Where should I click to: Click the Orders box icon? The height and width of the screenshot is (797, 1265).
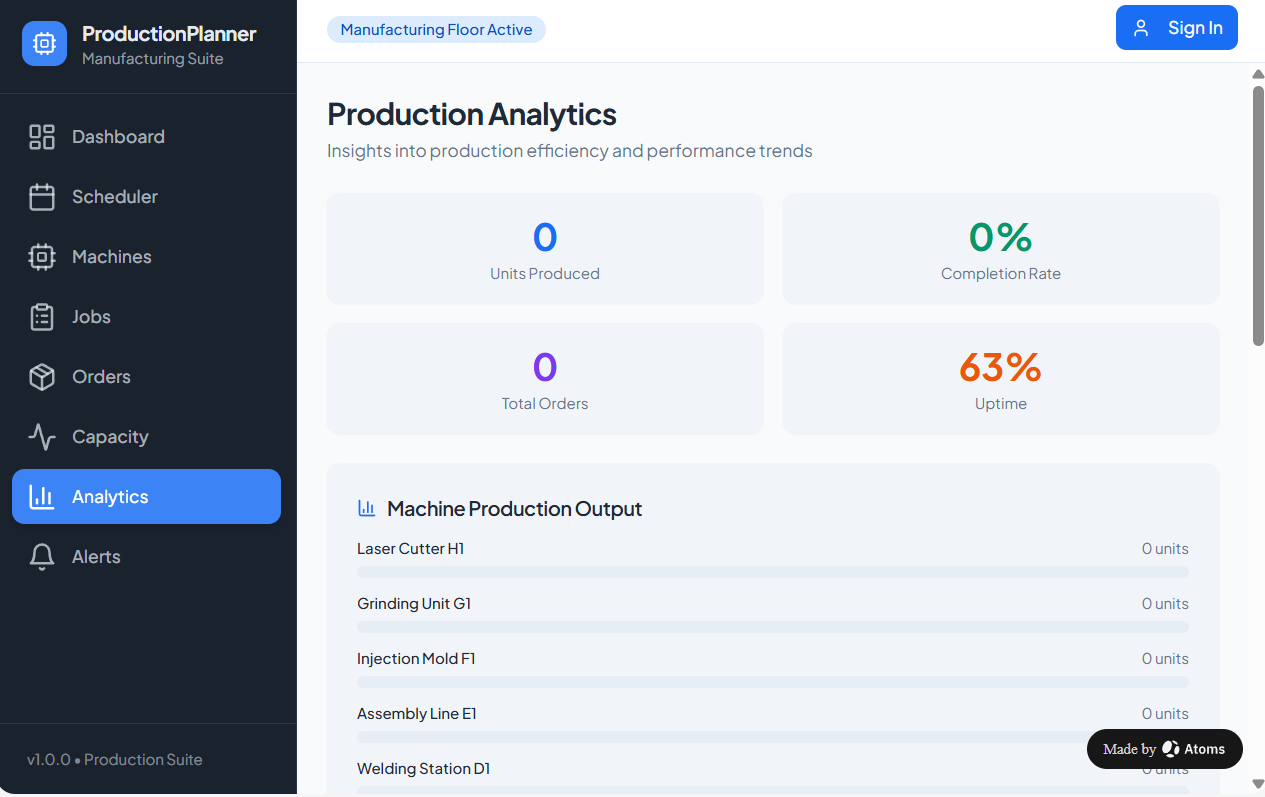(42, 377)
